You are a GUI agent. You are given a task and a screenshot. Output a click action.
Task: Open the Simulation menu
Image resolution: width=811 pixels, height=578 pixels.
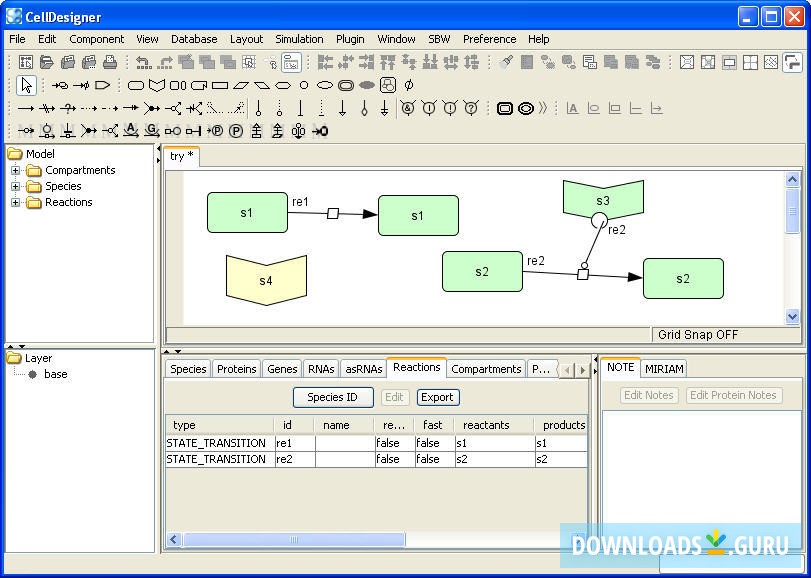click(299, 39)
